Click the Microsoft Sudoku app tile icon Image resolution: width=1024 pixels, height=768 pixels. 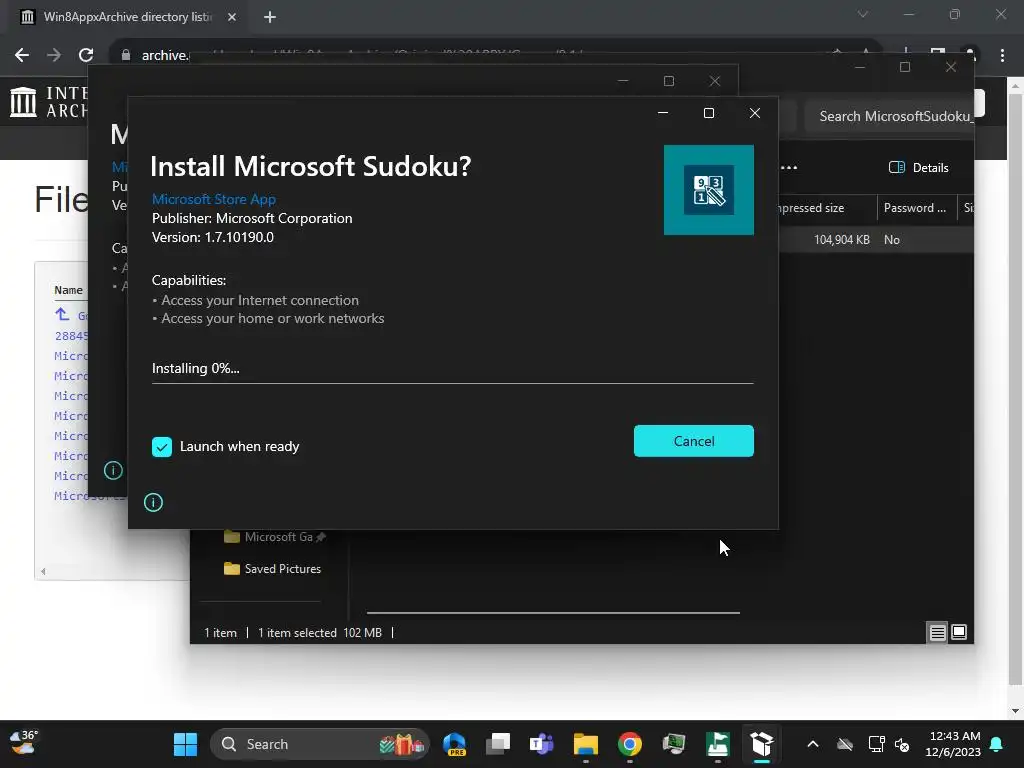point(709,190)
